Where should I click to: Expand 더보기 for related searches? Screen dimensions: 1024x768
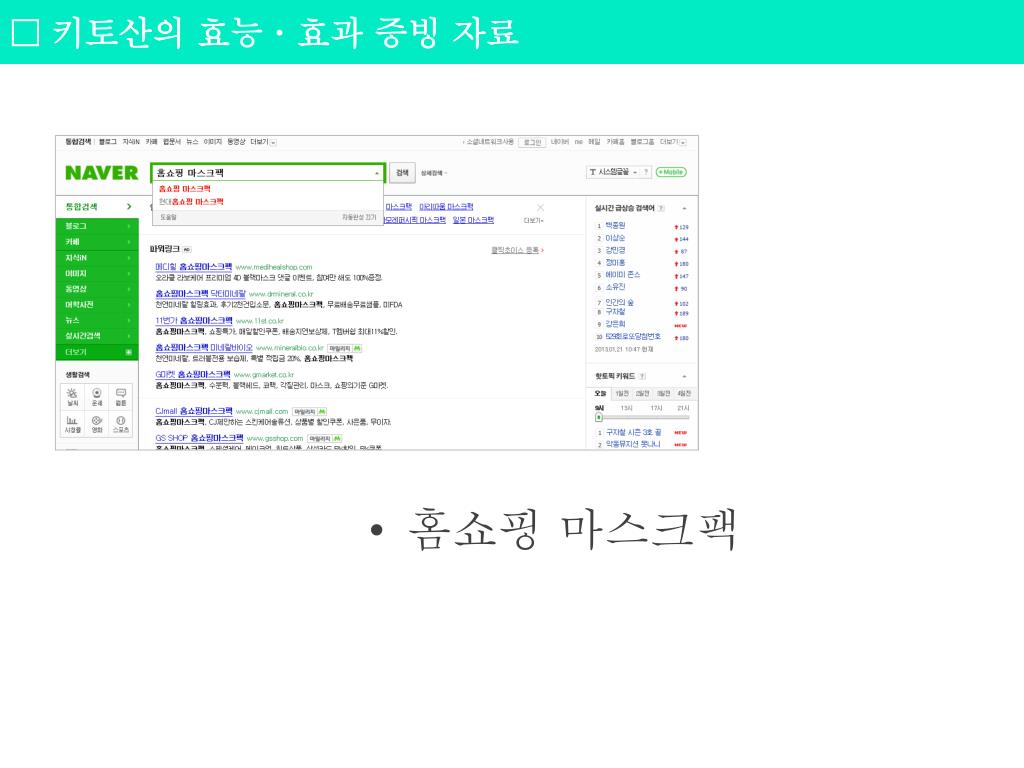(x=534, y=221)
